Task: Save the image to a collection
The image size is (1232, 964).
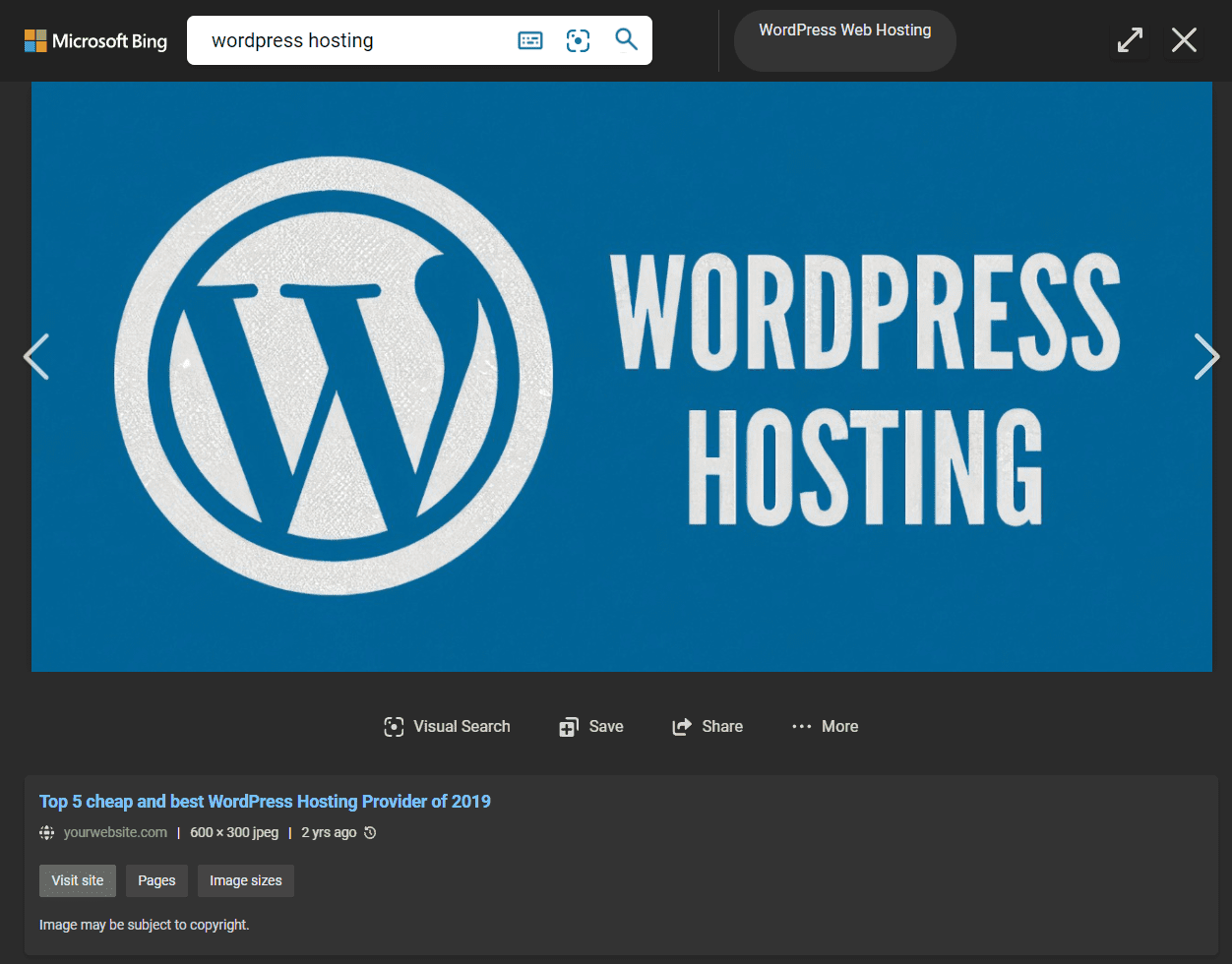Action: click(x=591, y=727)
